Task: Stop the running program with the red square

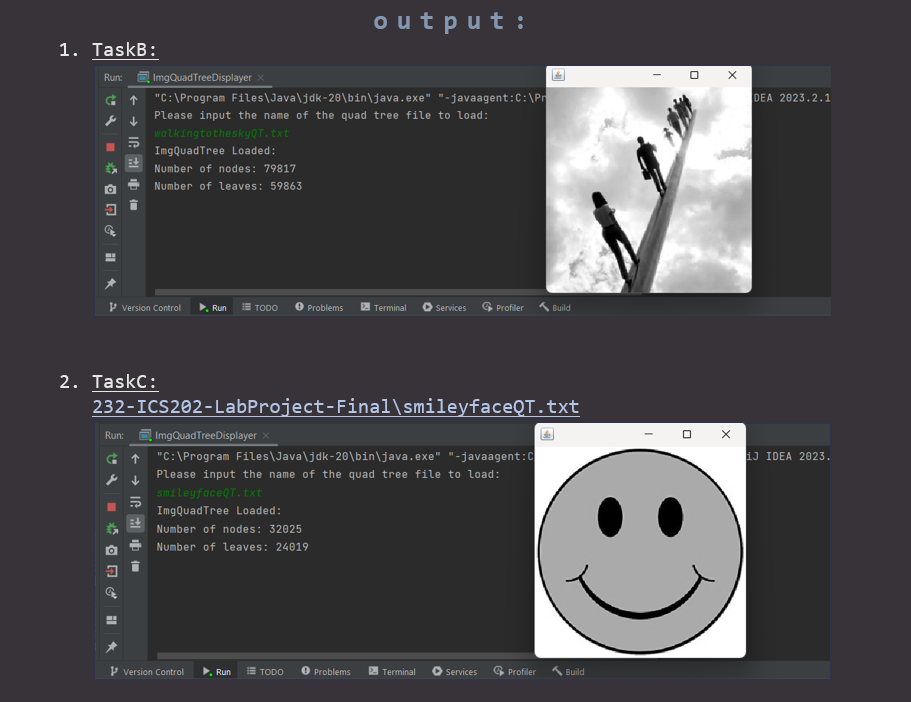Action: click(x=110, y=145)
